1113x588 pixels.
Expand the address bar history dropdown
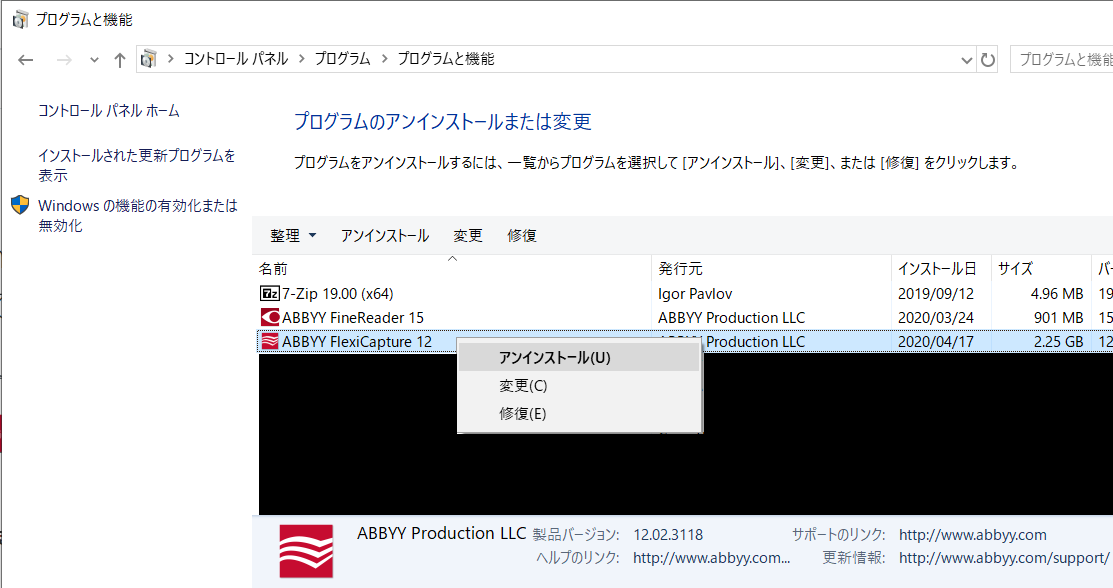coord(966,60)
